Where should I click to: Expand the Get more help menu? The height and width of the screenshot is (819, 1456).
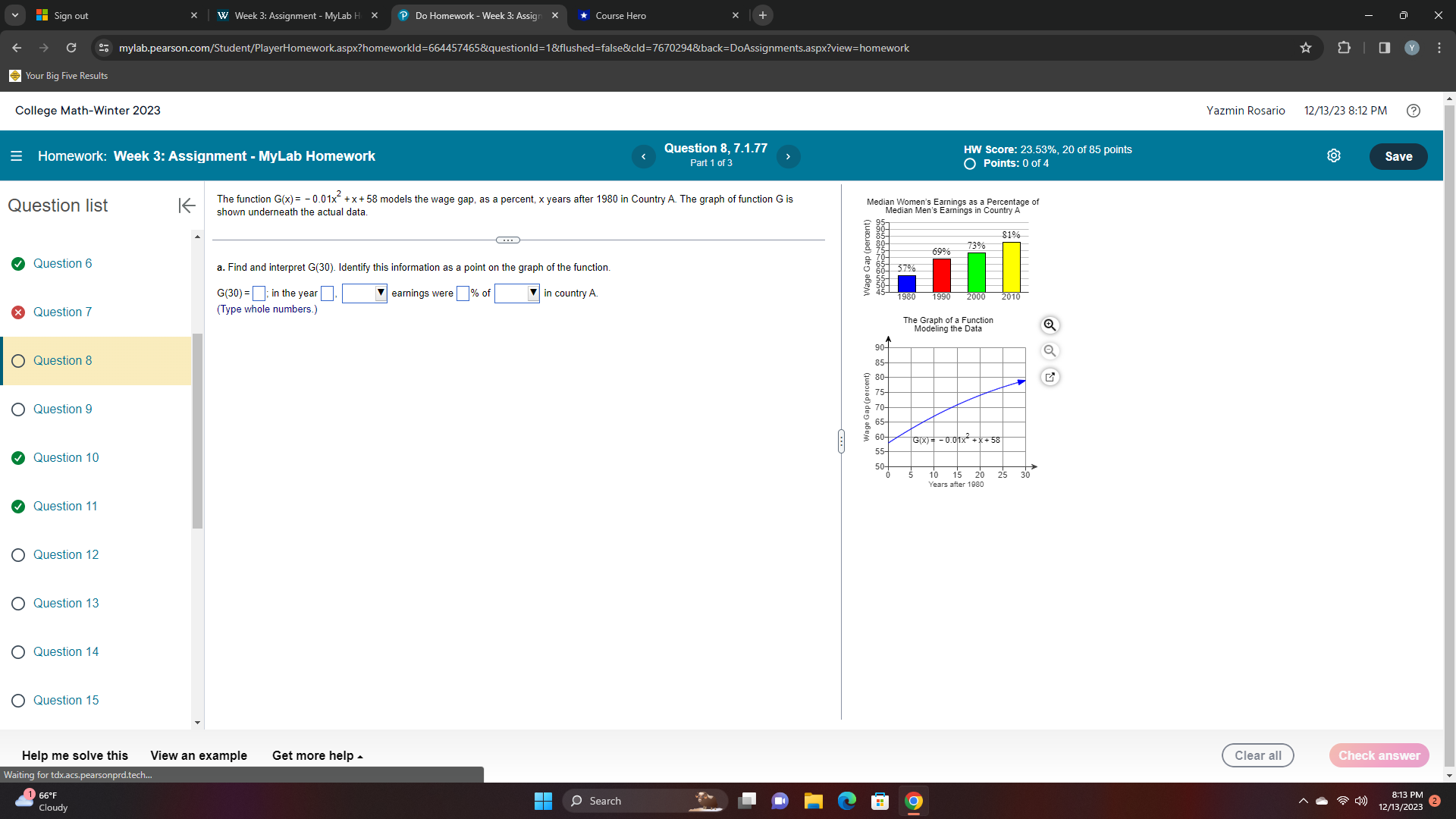click(x=317, y=756)
